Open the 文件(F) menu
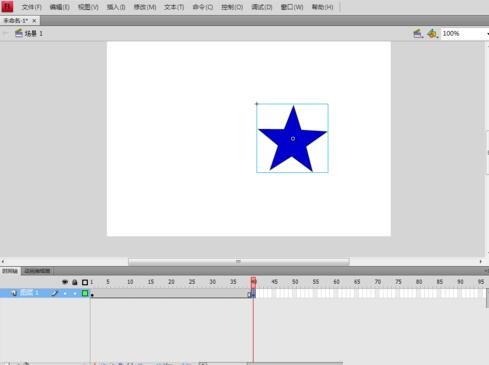 pyautogui.click(x=32, y=7)
